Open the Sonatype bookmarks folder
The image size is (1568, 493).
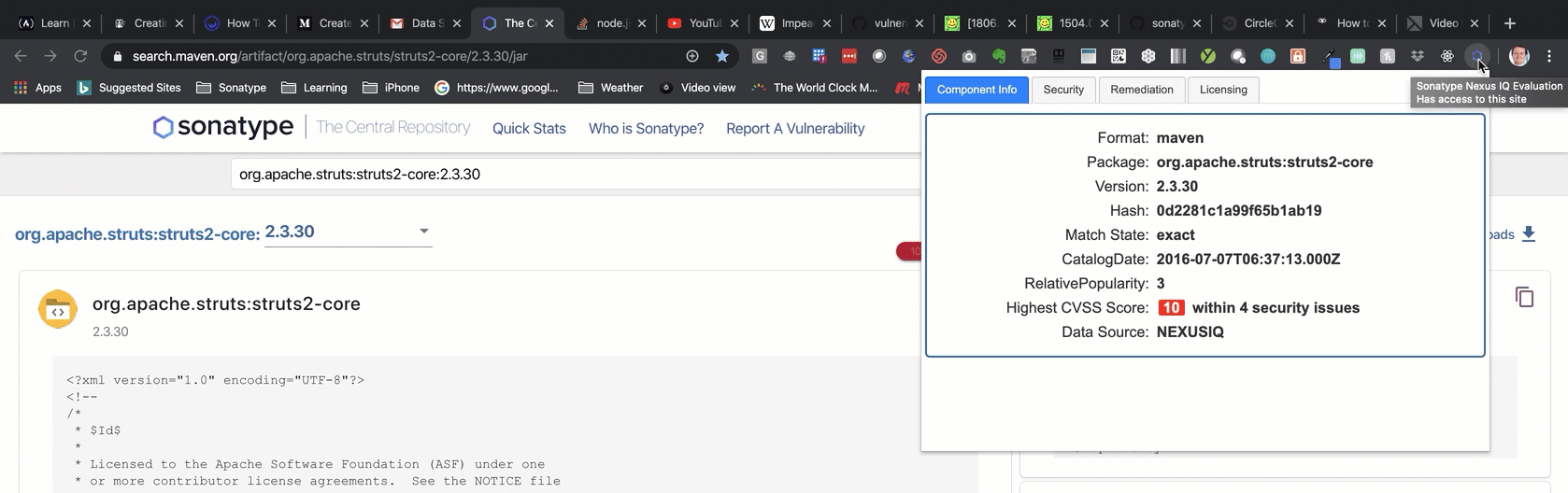click(231, 88)
